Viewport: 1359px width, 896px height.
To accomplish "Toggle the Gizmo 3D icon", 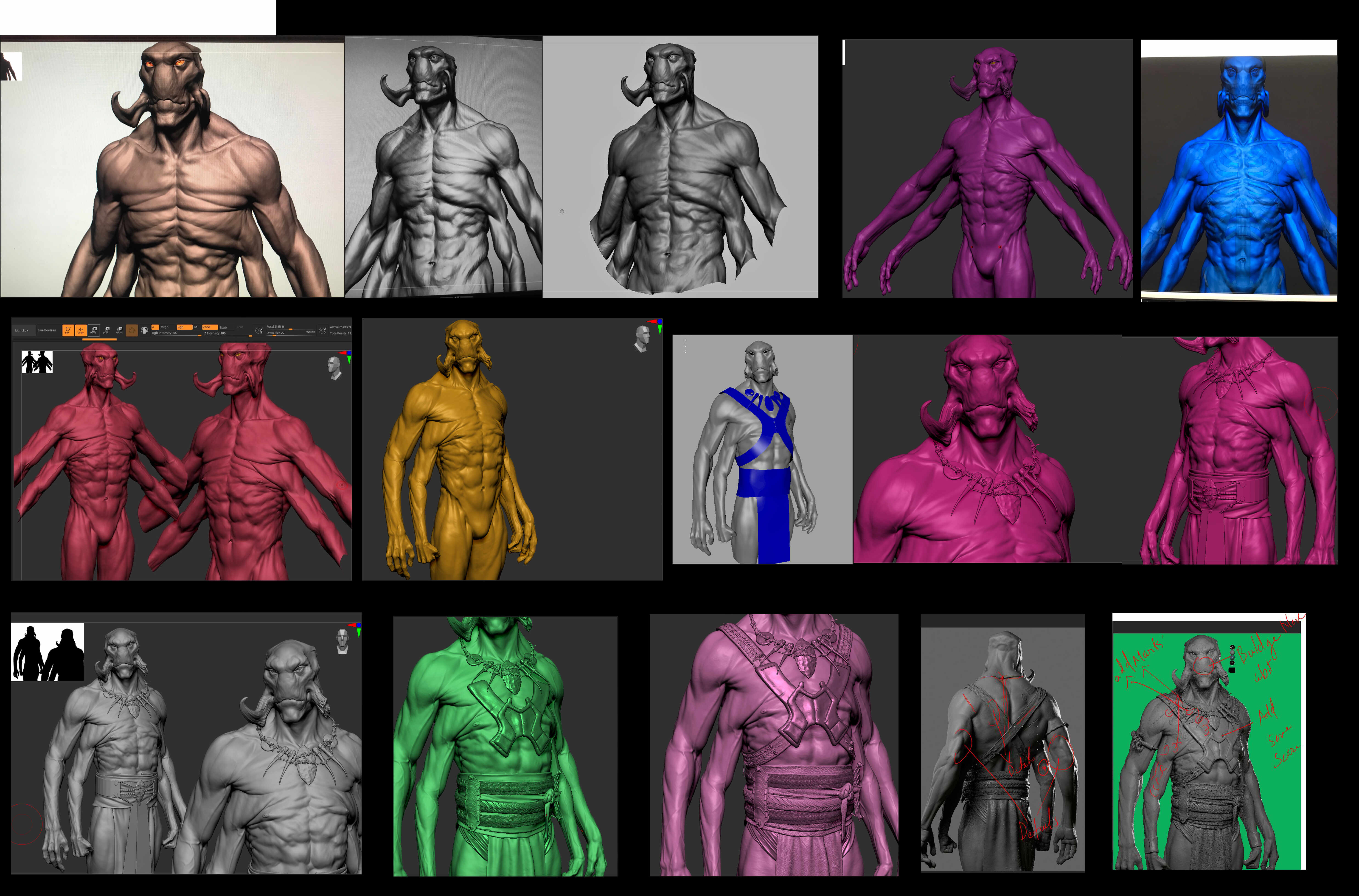I will [132, 330].
